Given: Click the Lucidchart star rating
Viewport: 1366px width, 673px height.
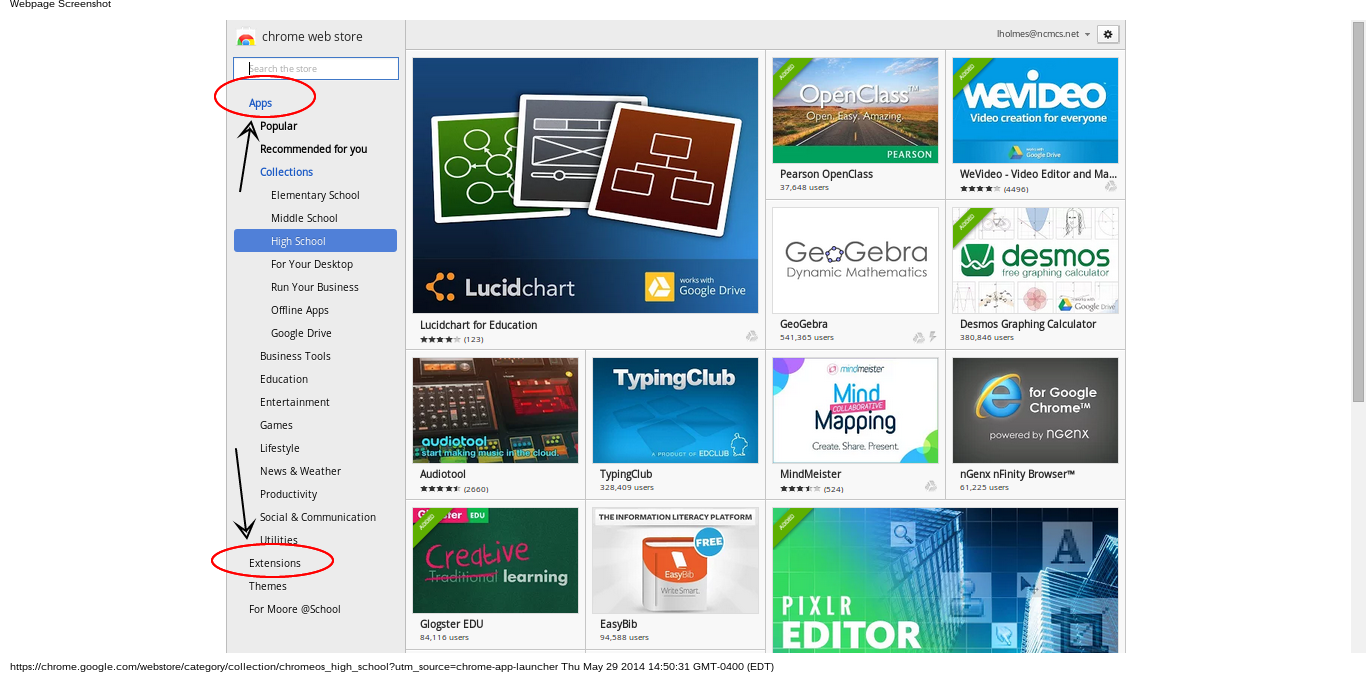Looking at the screenshot, I should point(440,339).
